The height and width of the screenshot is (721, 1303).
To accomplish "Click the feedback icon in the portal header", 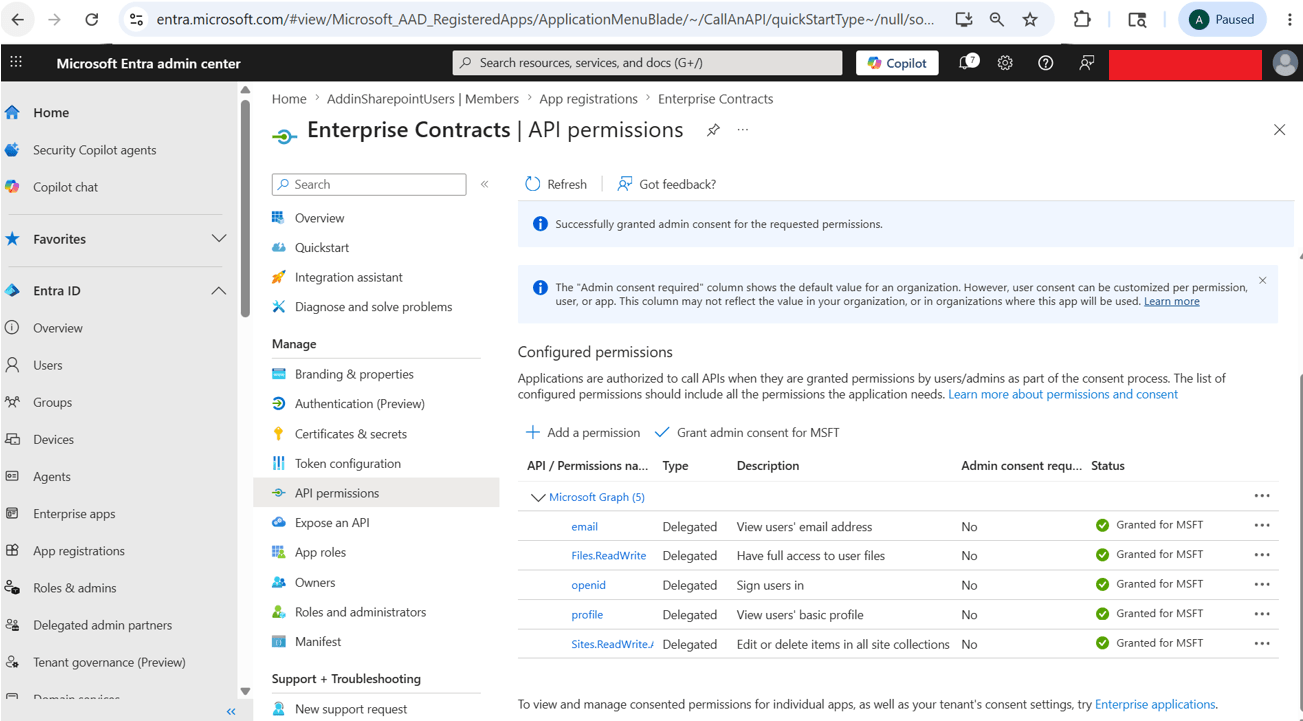I will point(1086,63).
